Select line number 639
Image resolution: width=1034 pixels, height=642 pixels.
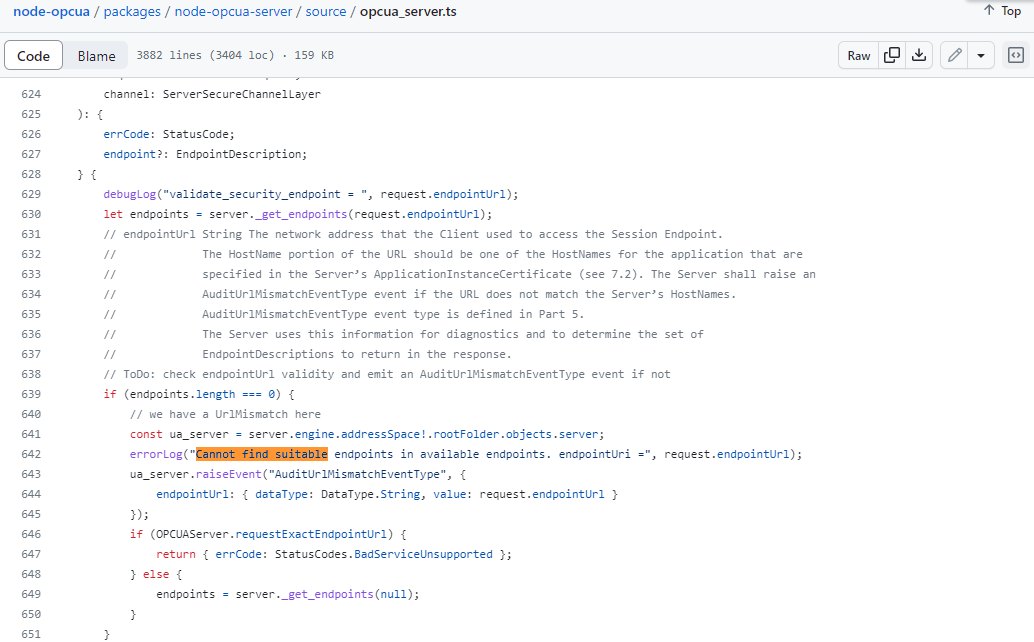pos(31,394)
